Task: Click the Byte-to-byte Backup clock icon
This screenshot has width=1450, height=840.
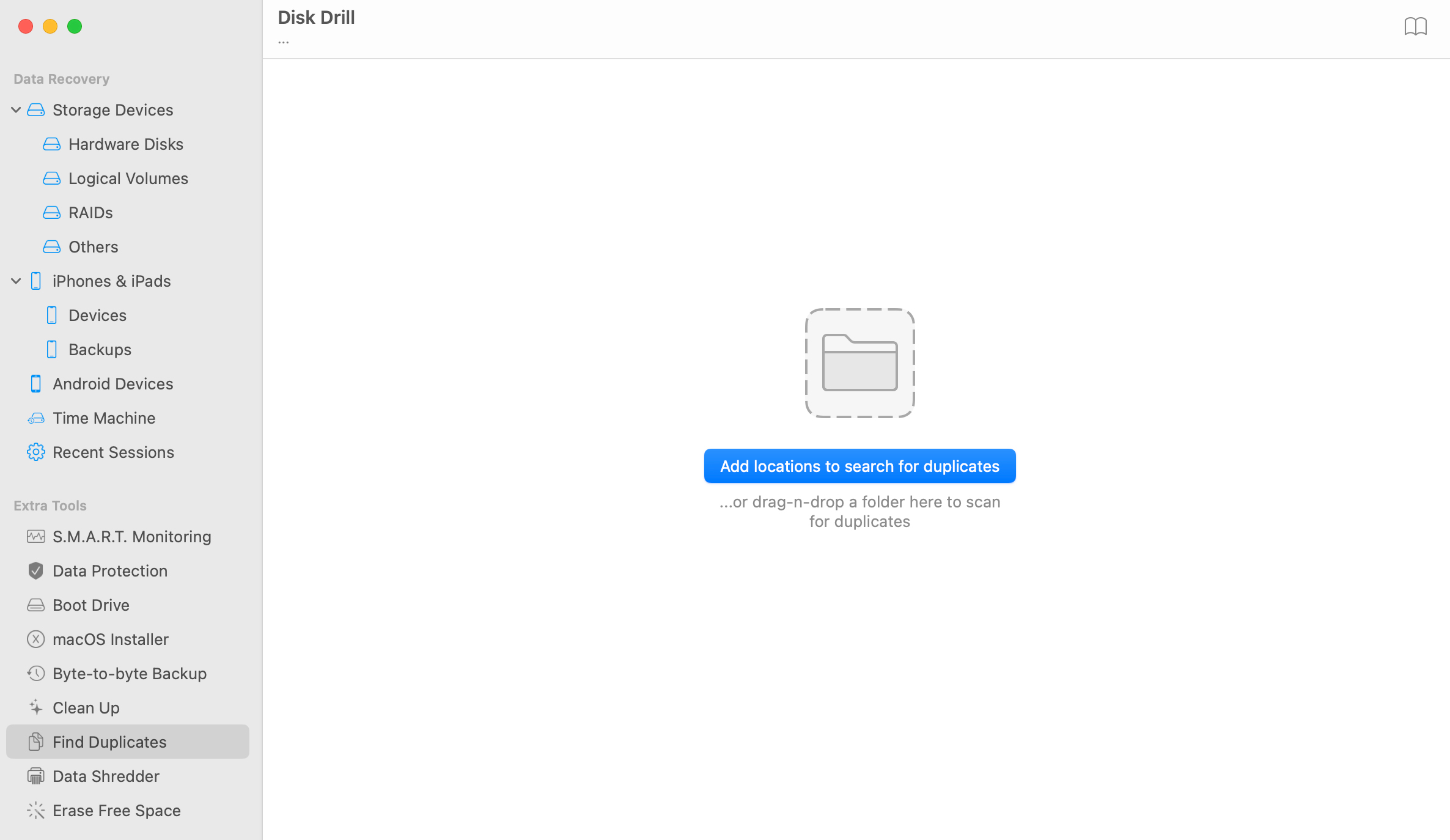Action: (35, 674)
